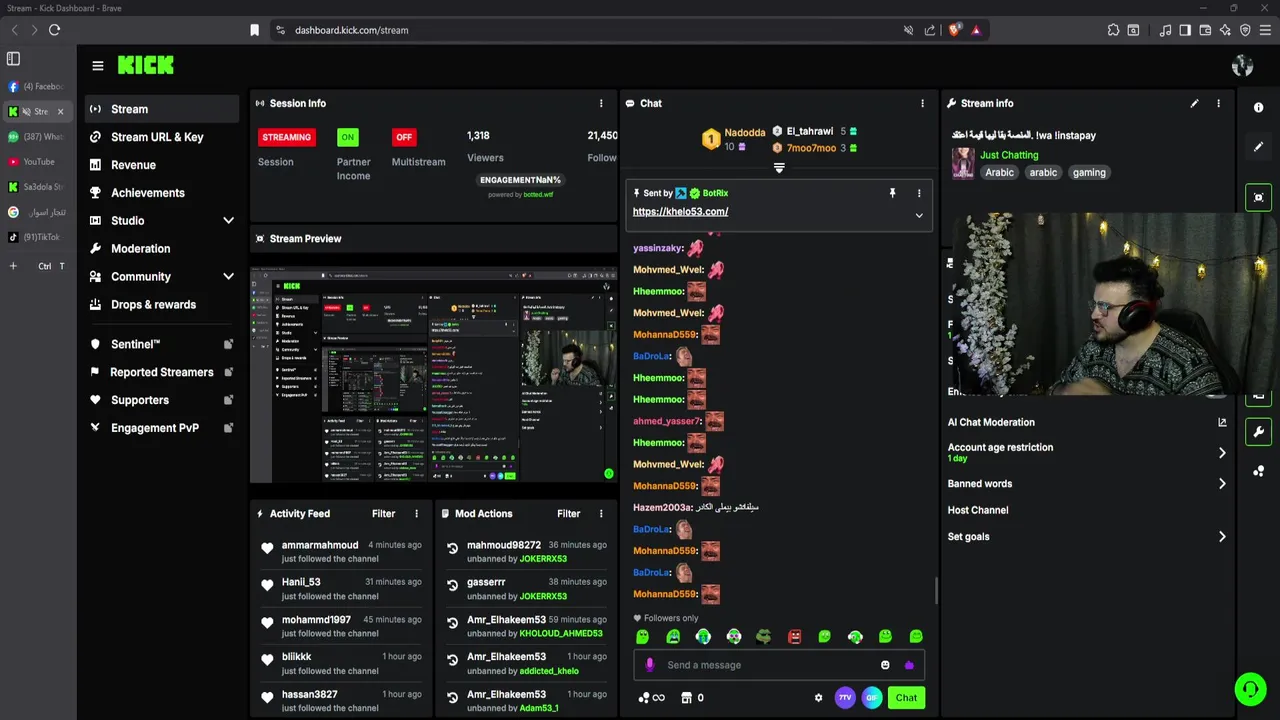Click the Brave Shields lion icon
Viewport: 1280px width, 720px height.
(x=954, y=30)
